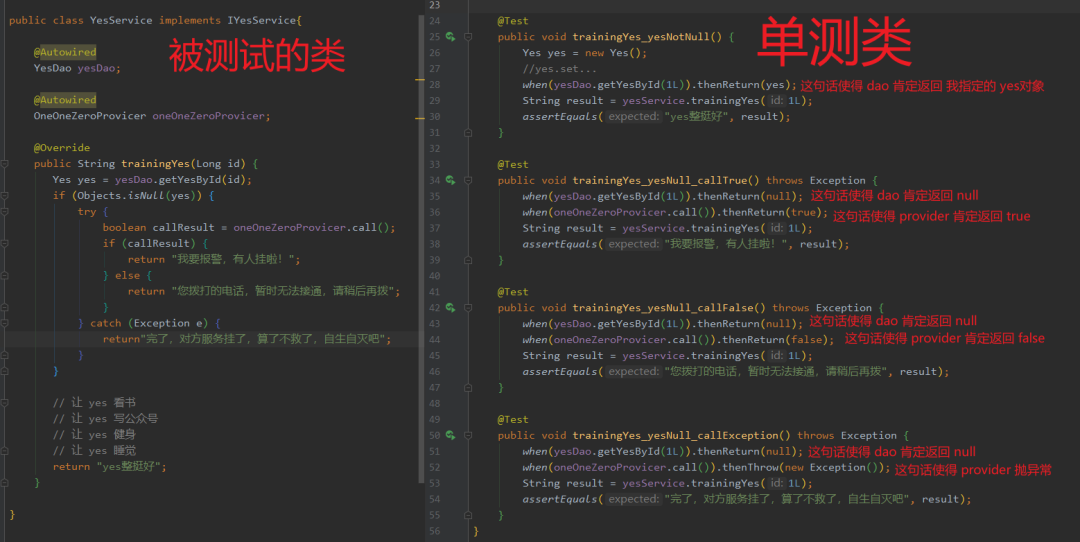Click the first @Autowired annotation above yesDao

(65, 52)
